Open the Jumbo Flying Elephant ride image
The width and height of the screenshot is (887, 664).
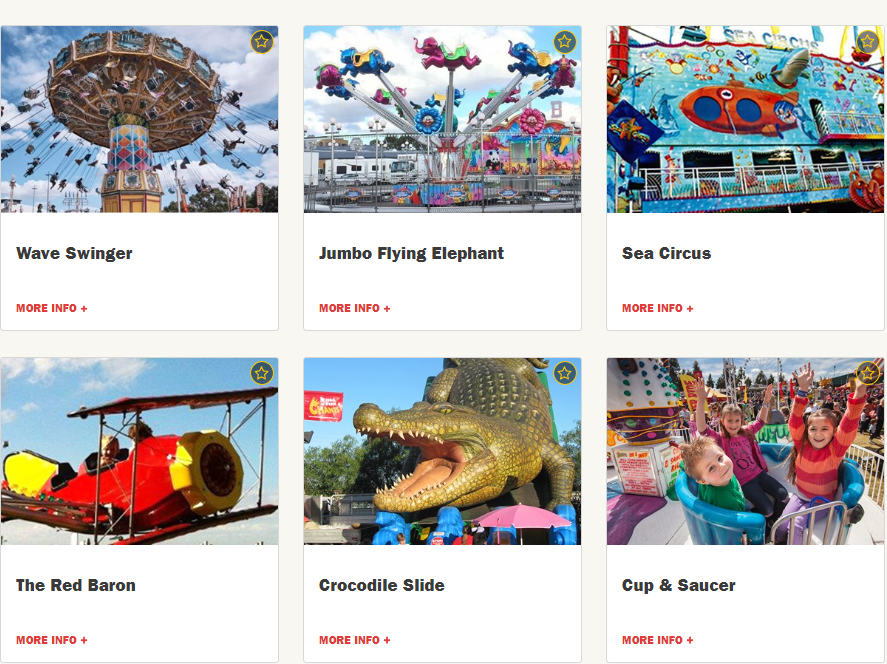(x=442, y=119)
